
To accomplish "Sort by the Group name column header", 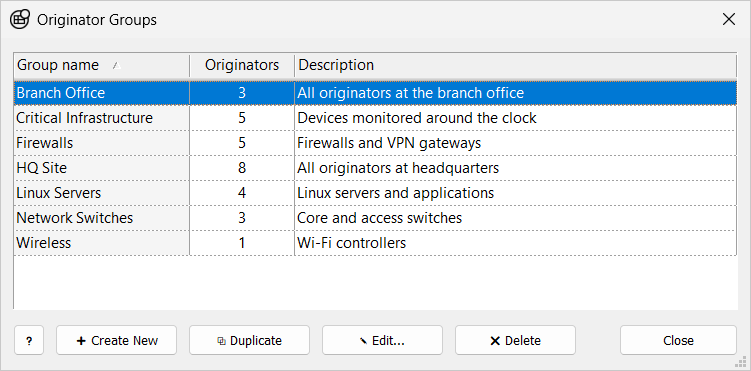I will click(x=101, y=65).
